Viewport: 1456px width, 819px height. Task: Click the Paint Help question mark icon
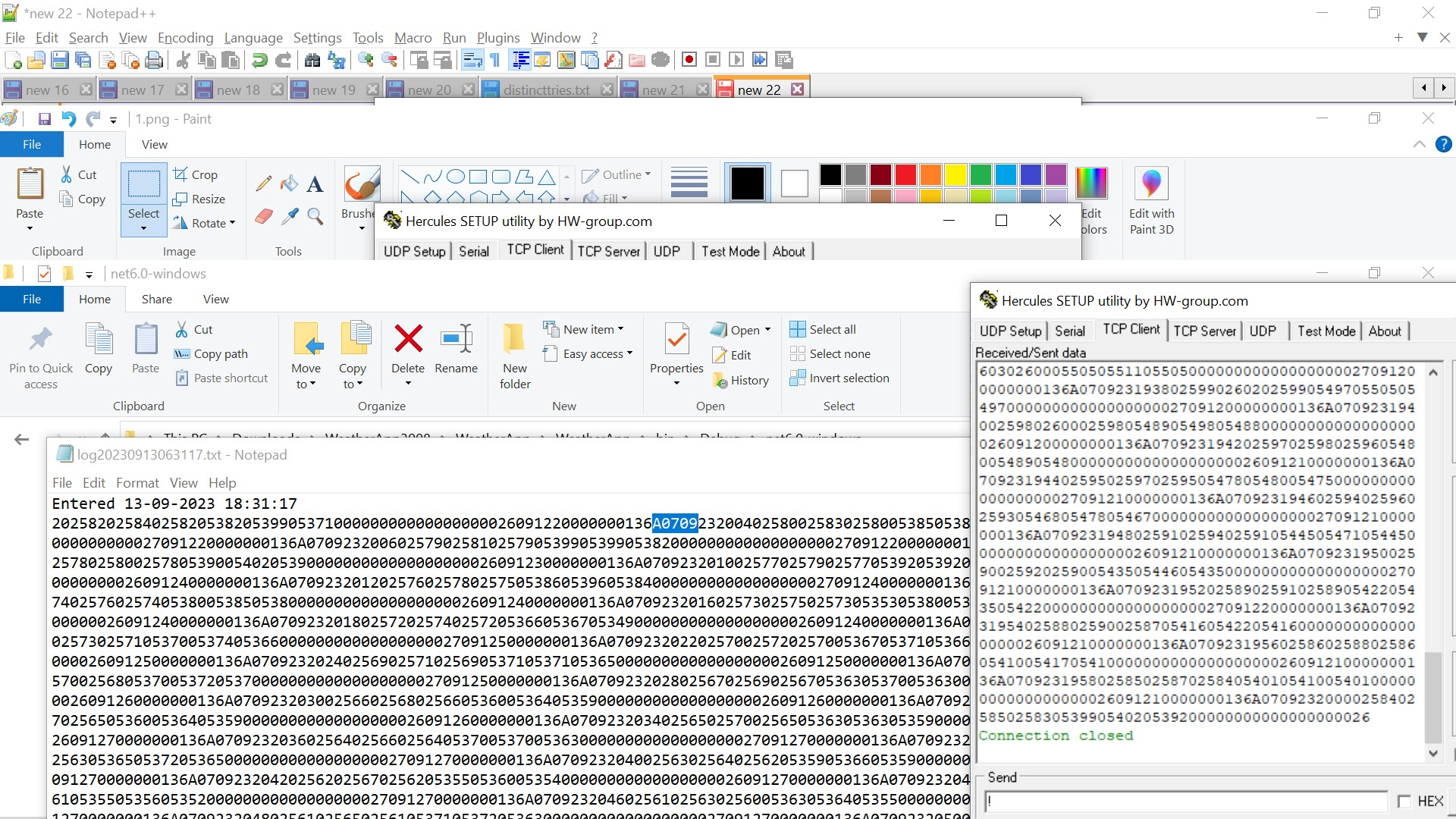(1444, 144)
